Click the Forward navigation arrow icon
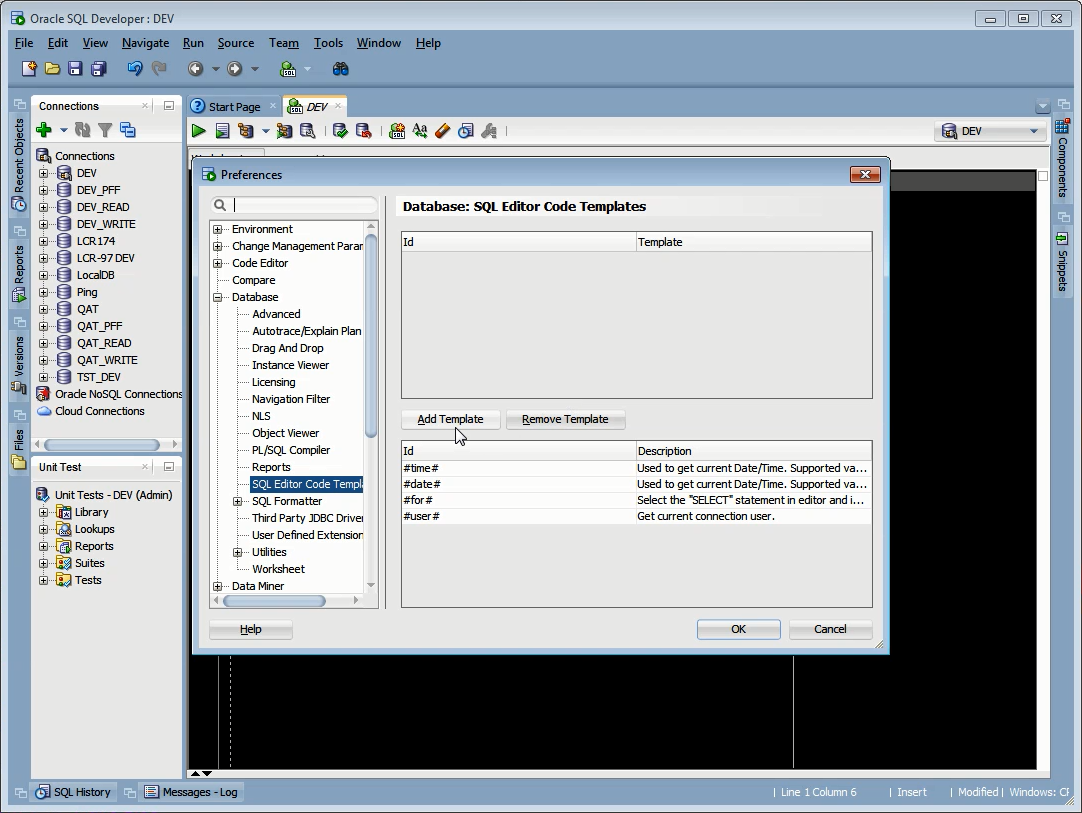The image size is (1082, 813). click(235, 68)
